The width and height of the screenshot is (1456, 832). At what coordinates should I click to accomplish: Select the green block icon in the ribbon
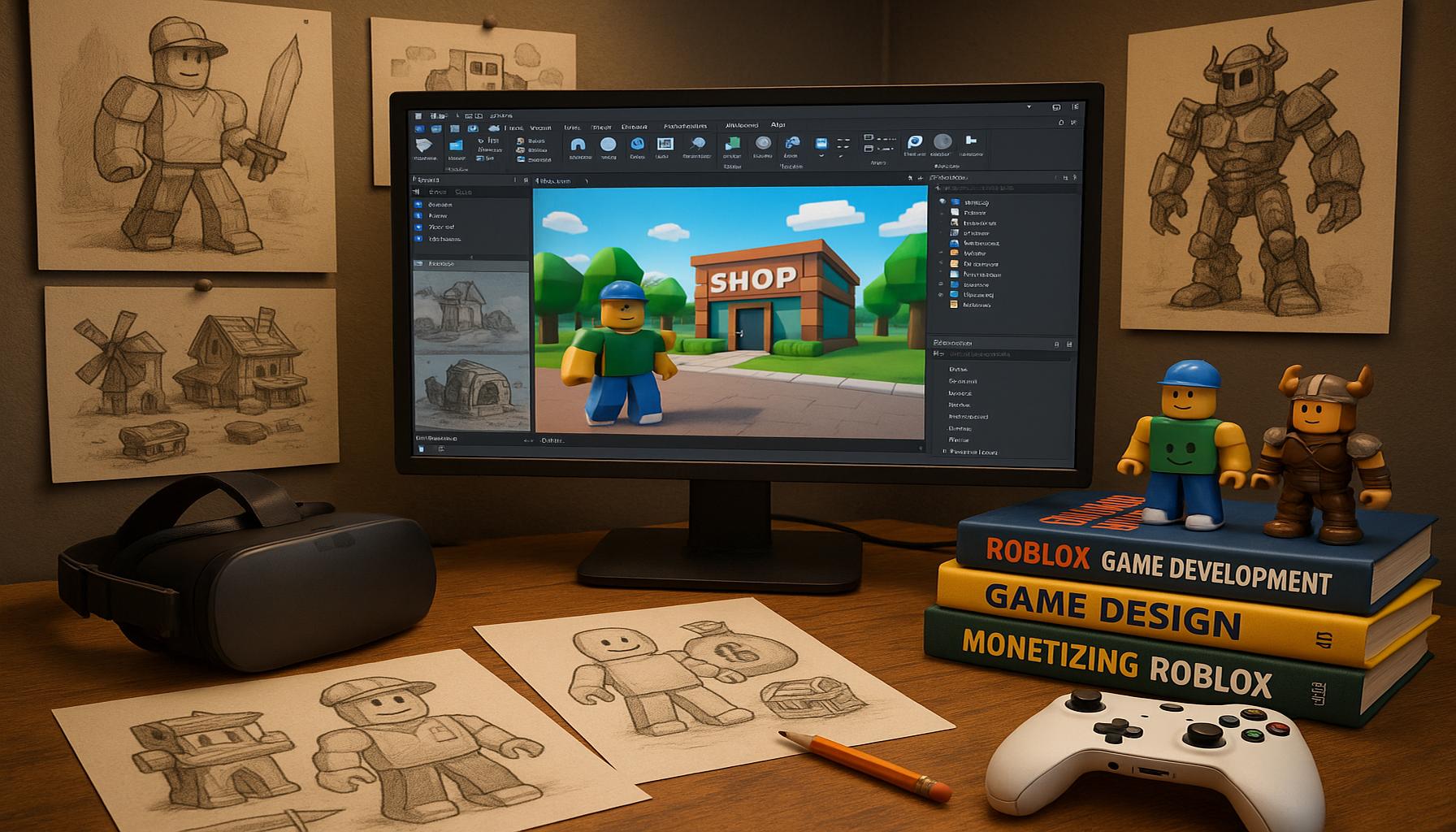731,145
